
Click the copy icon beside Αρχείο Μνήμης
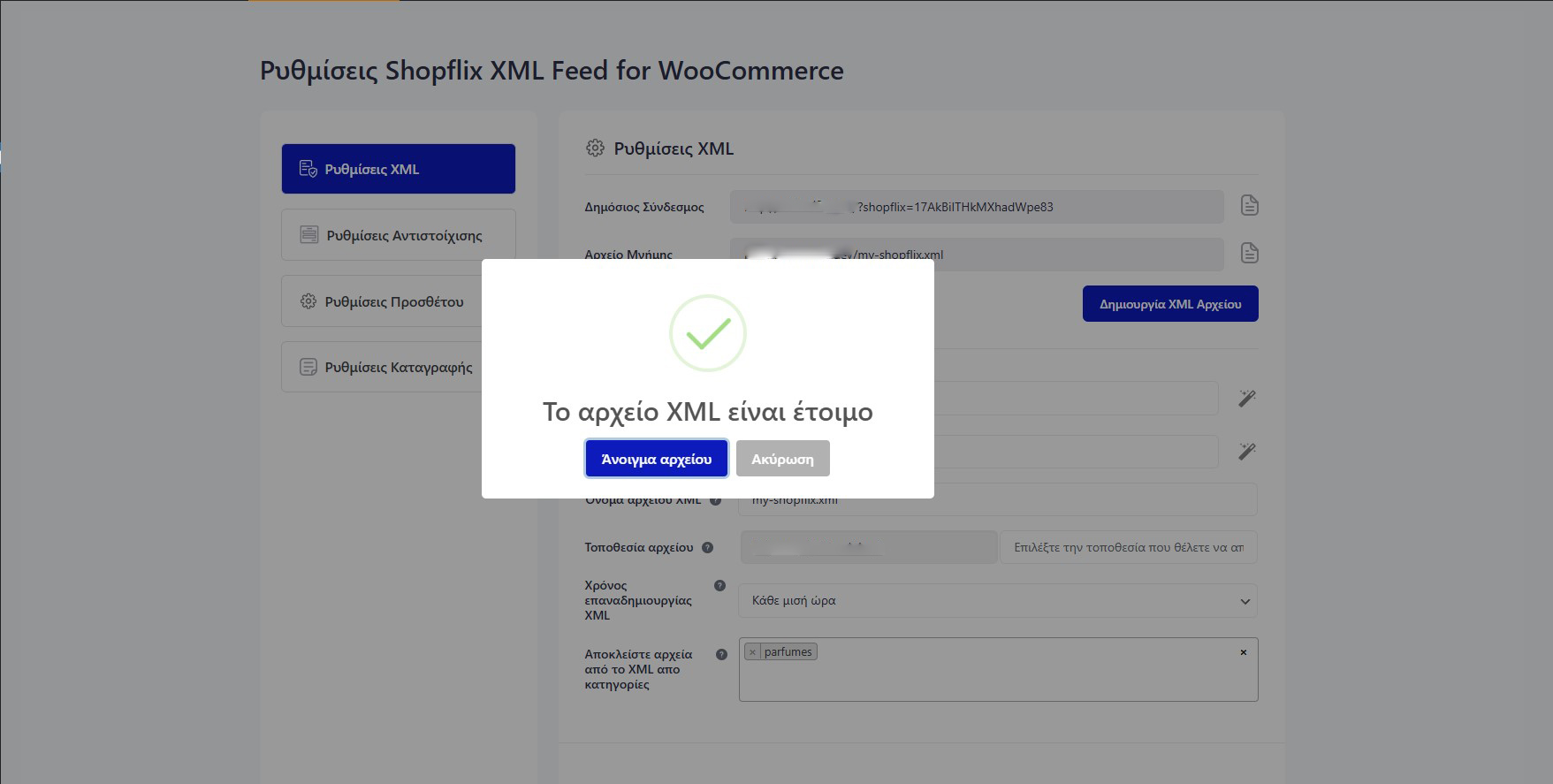pos(1249,254)
